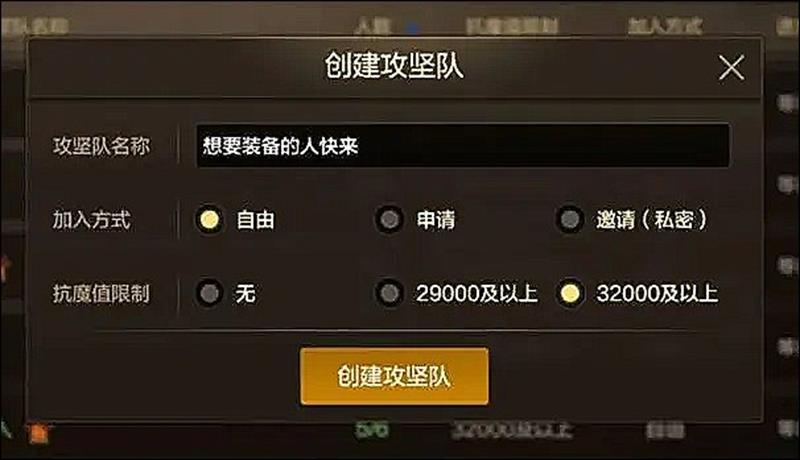The height and width of the screenshot is (460, 800).
Task: Click the blurred 32000及以上 entry in the bottom row
Action: [511, 430]
